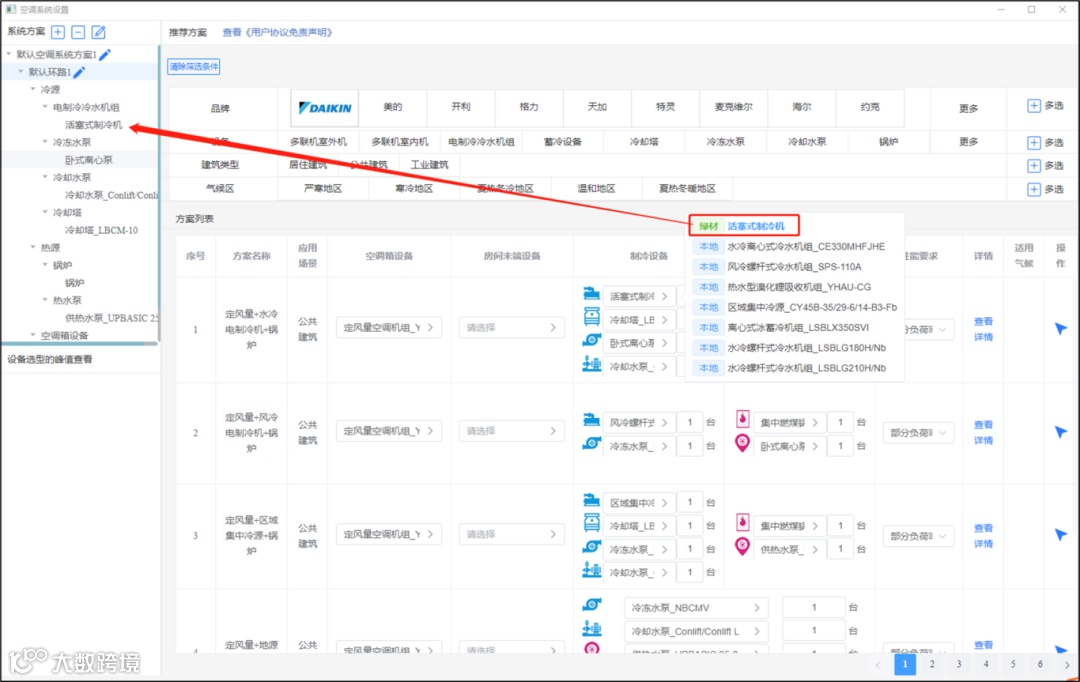Click 更多 in the 品牌 filter row
This screenshot has height=682, width=1080.
click(x=968, y=108)
